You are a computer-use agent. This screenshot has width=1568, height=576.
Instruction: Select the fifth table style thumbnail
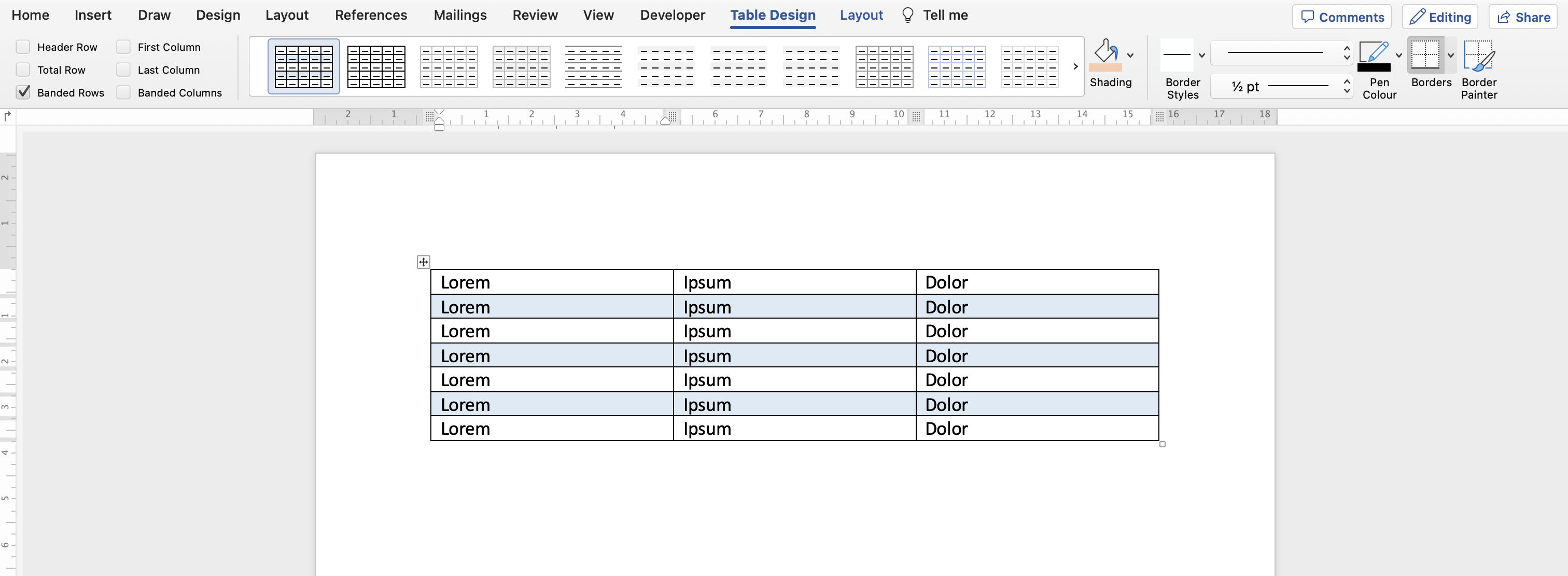pos(594,66)
